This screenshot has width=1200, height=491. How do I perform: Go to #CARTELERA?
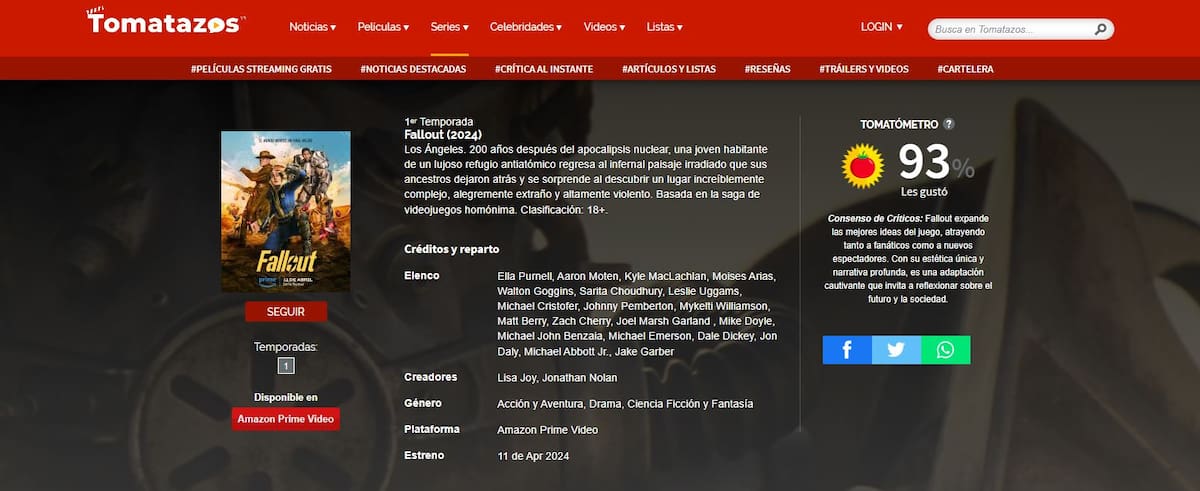(965, 69)
